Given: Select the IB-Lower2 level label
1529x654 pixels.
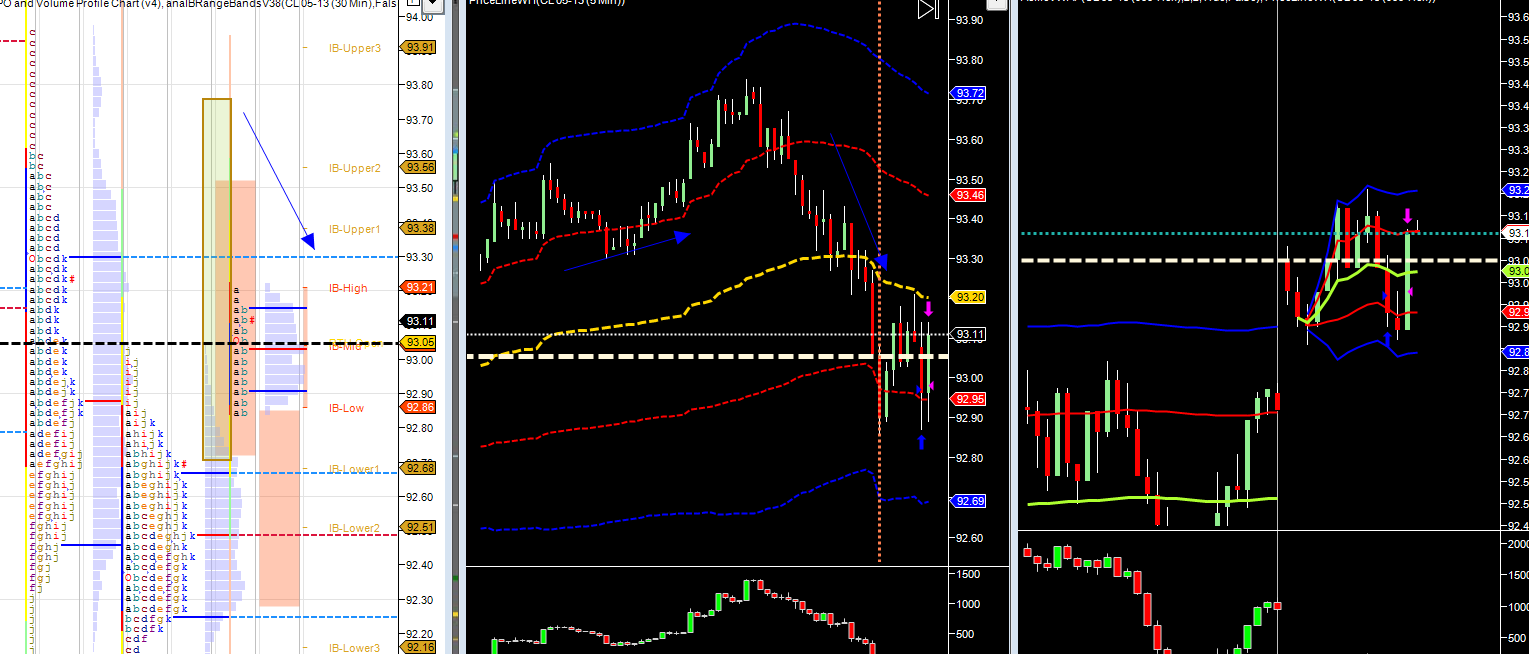Looking at the screenshot, I should point(355,528).
